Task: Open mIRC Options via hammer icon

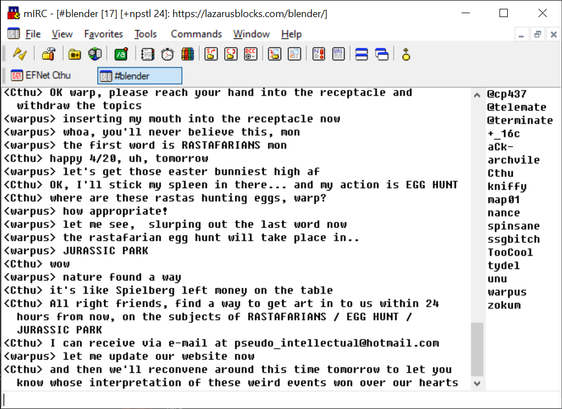Action: pos(48,54)
